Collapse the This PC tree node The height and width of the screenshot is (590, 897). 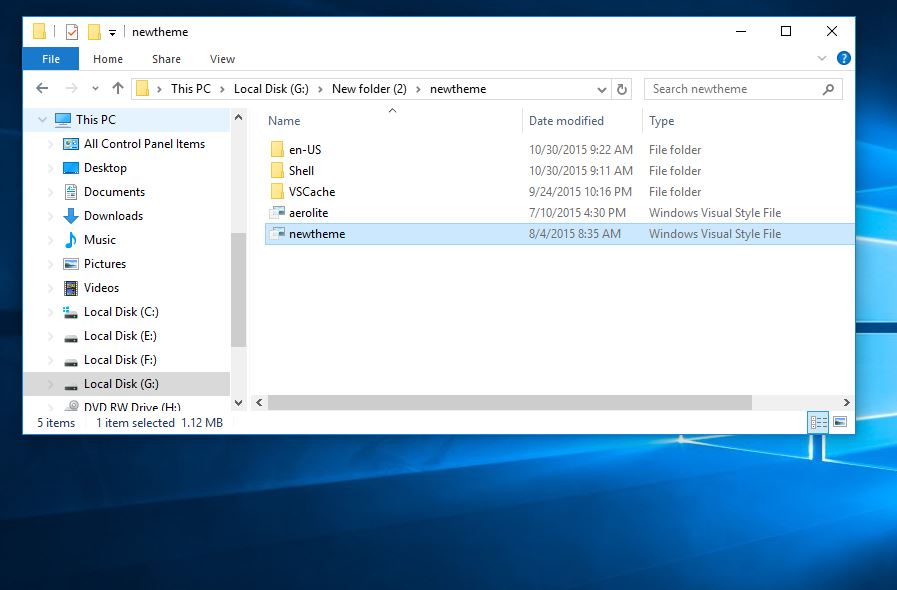click(42, 120)
